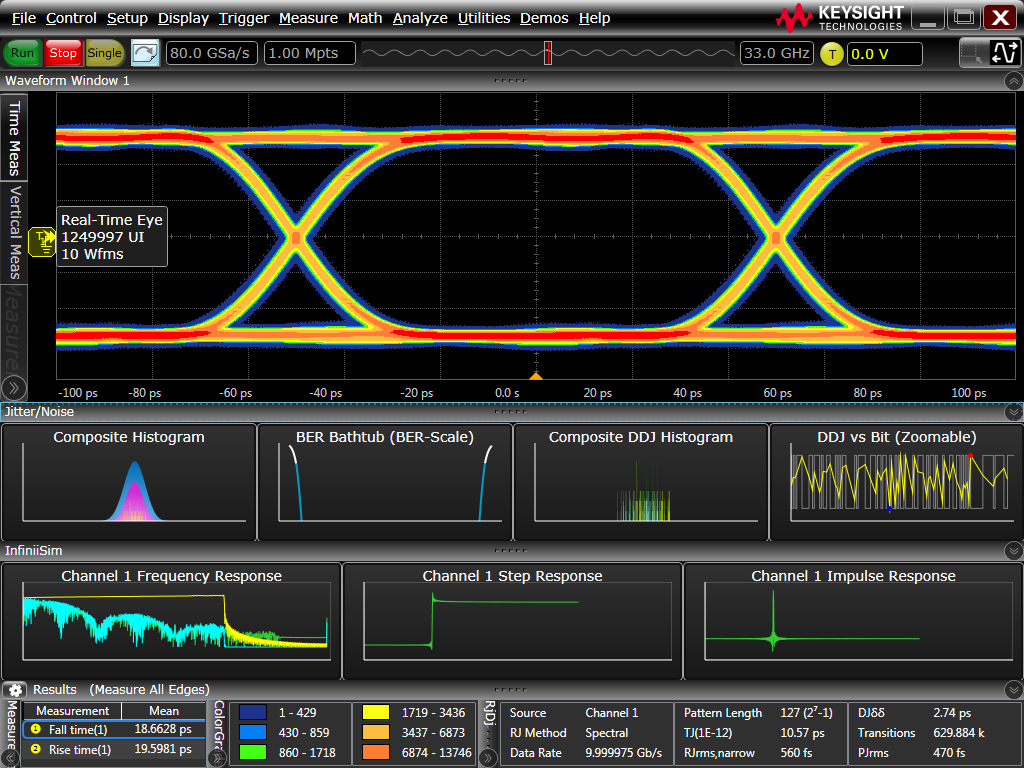Click the Real-Time Eye function icon
The width and height of the screenshot is (1024, 768).
coord(41,241)
